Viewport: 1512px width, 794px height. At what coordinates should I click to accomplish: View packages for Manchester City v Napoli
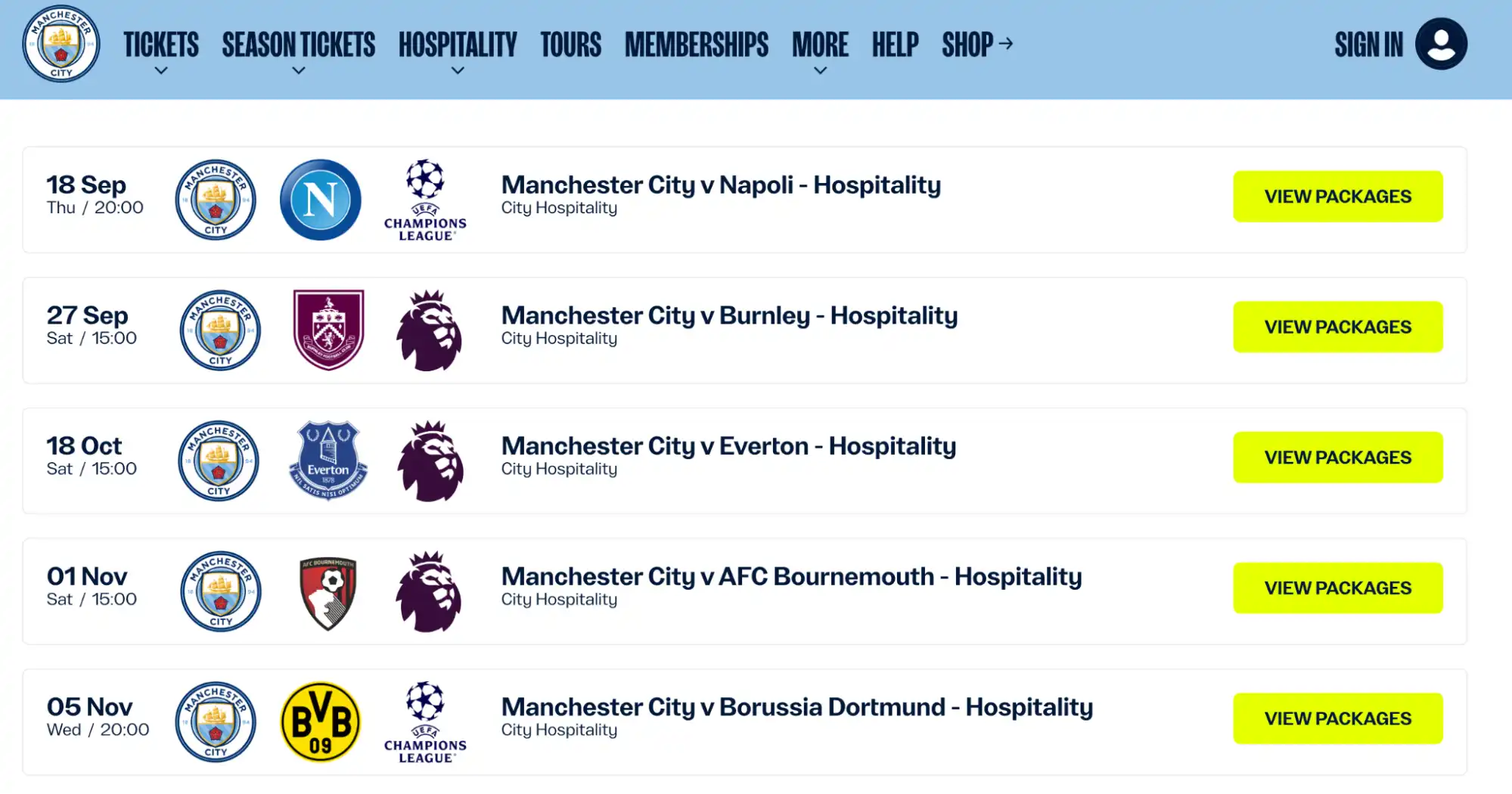[x=1337, y=196]
